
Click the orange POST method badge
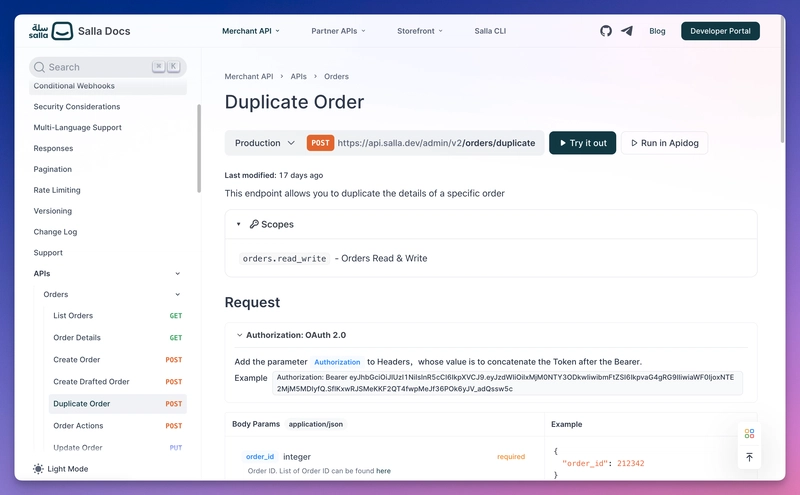320,143
